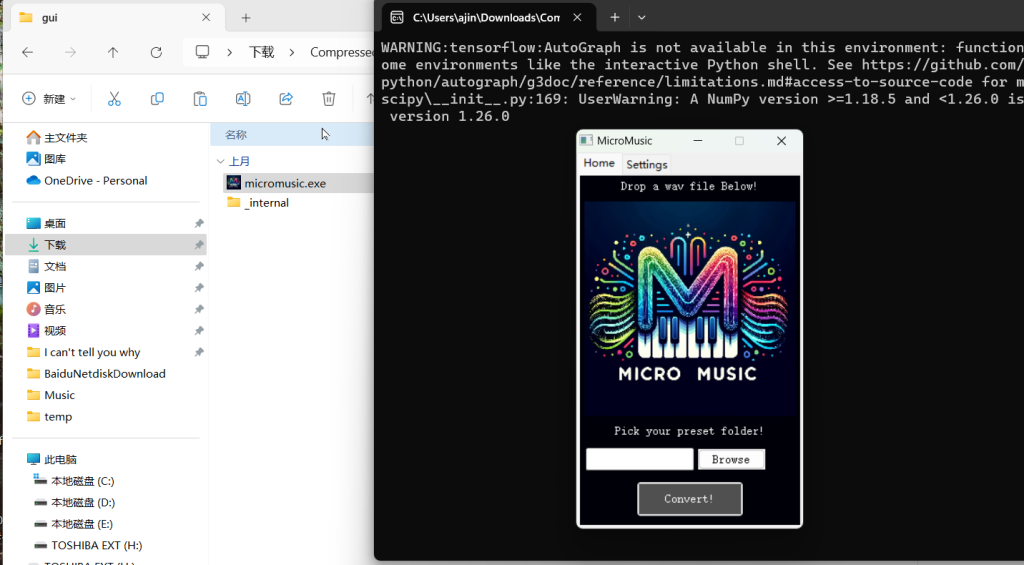Viewport: 1024px width, 565px height.
Task: Go forward in File Explorer
Action: (71, 52)
